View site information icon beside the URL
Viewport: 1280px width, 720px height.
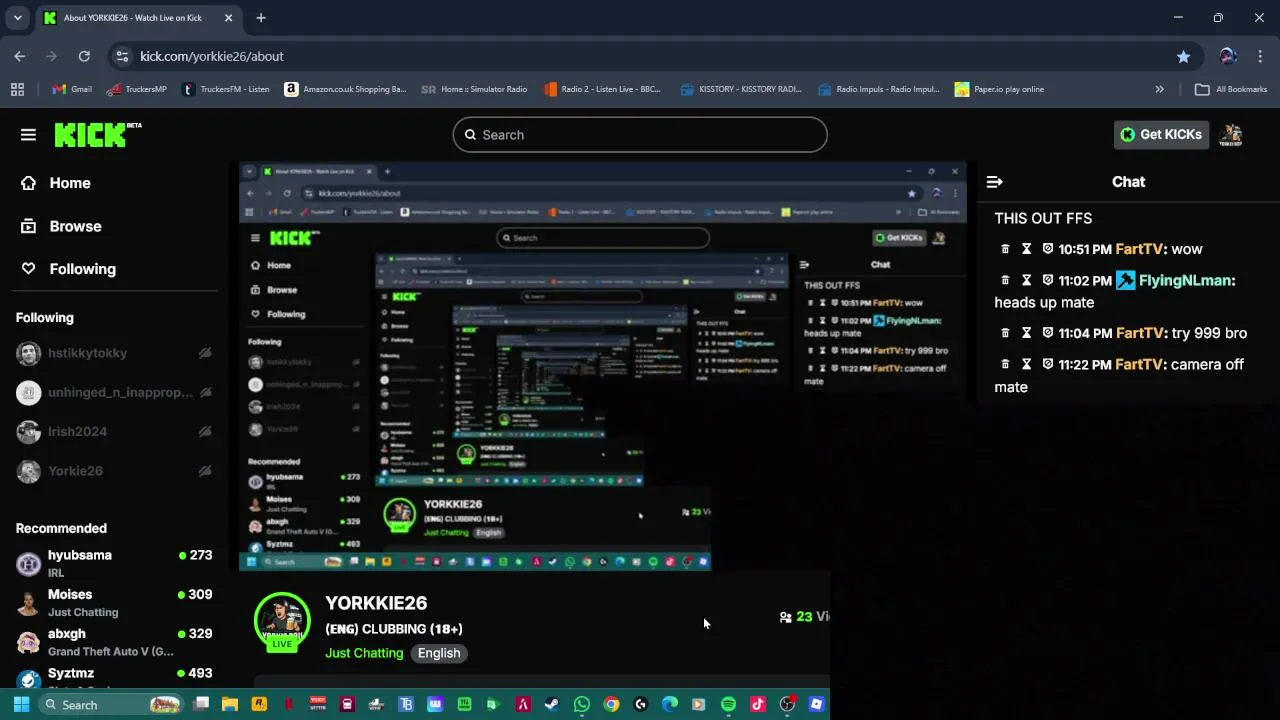121,56
